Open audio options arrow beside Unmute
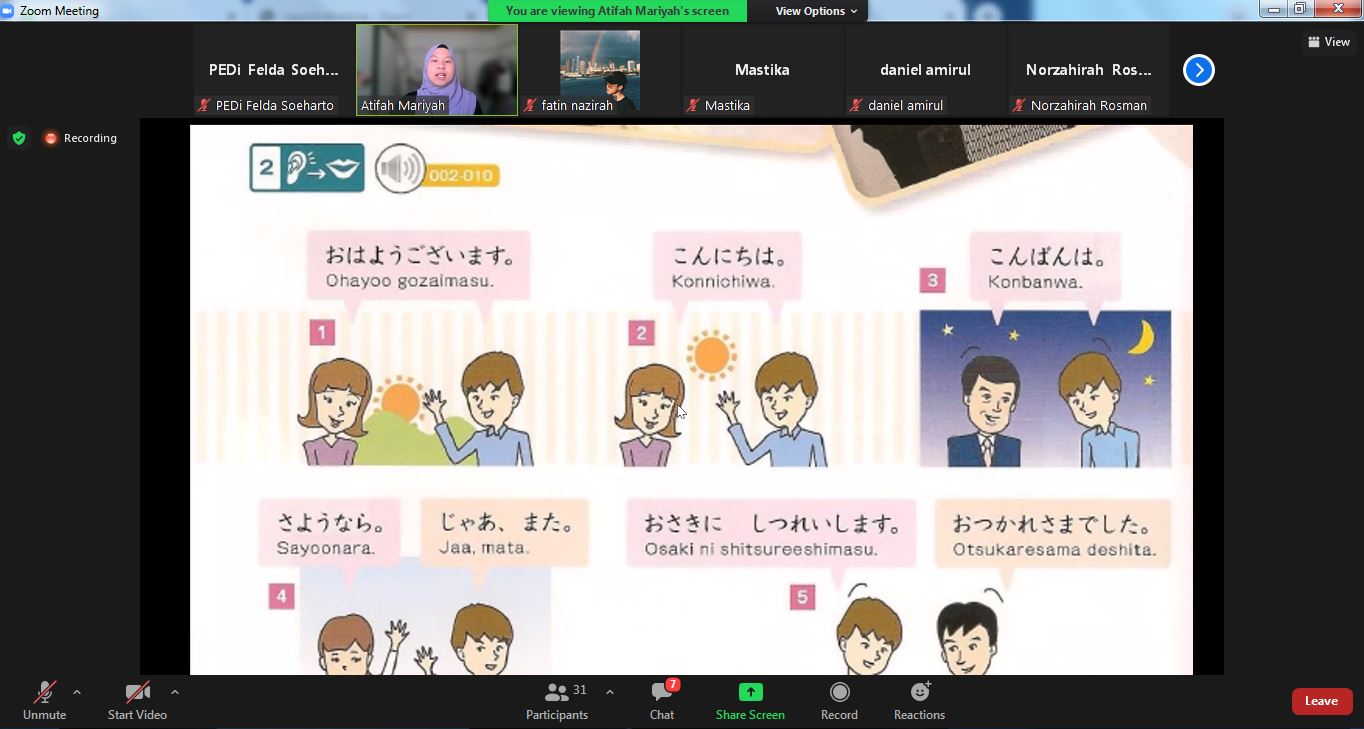Image resolution: width=1364 pixels, height=729 pixels. [77, 692]
